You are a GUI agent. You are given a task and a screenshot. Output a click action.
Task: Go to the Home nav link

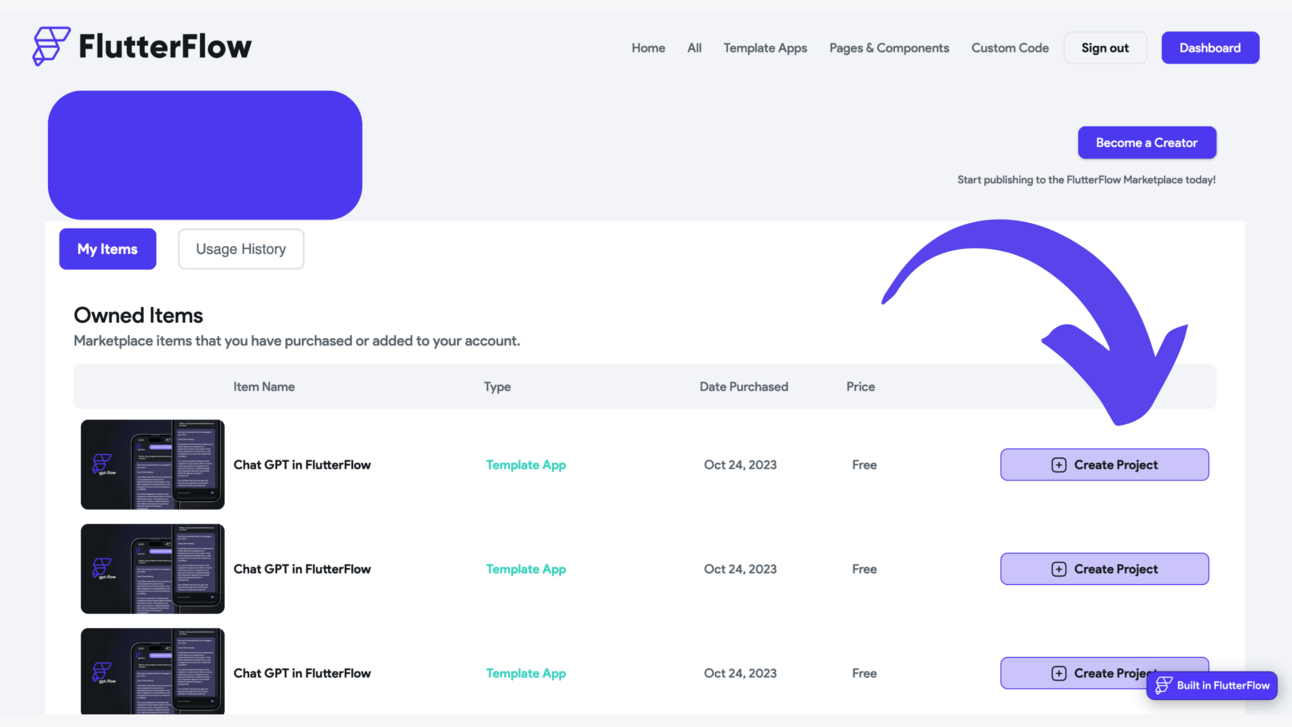pos(648,48)
